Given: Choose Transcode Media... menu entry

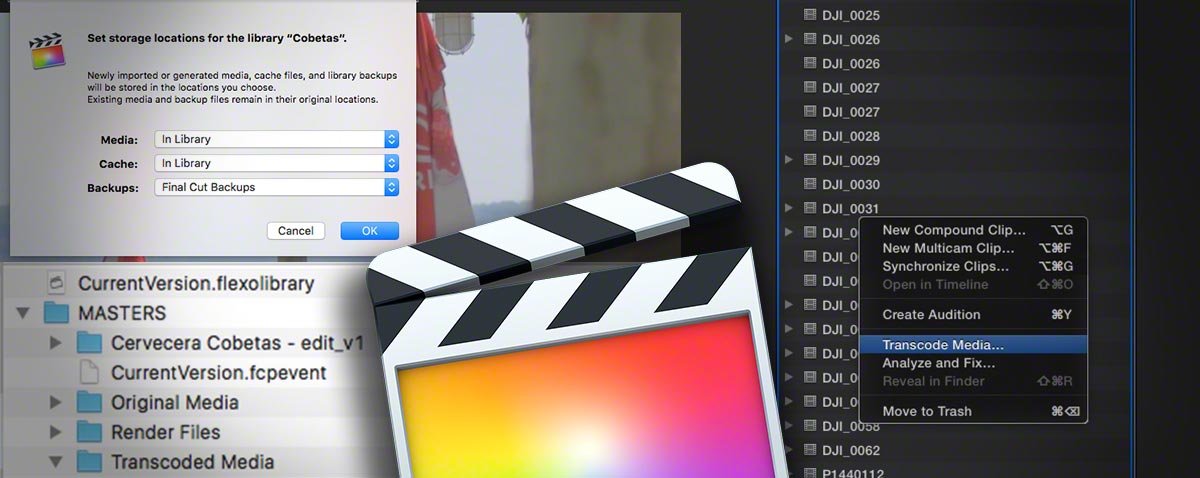Looking at the screenshot, I should click(972, 345).
